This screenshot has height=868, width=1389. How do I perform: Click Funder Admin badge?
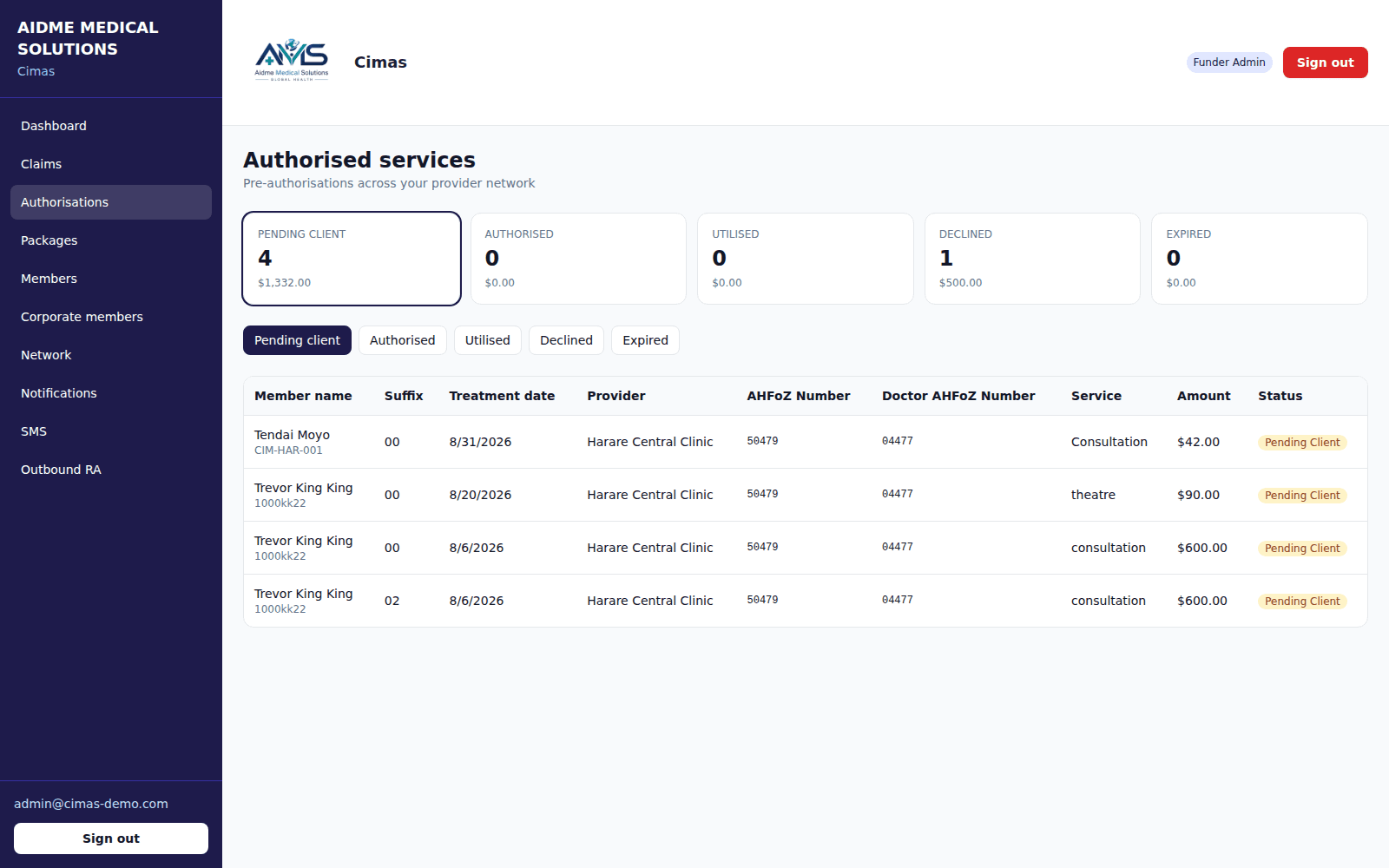[1229, 62]
